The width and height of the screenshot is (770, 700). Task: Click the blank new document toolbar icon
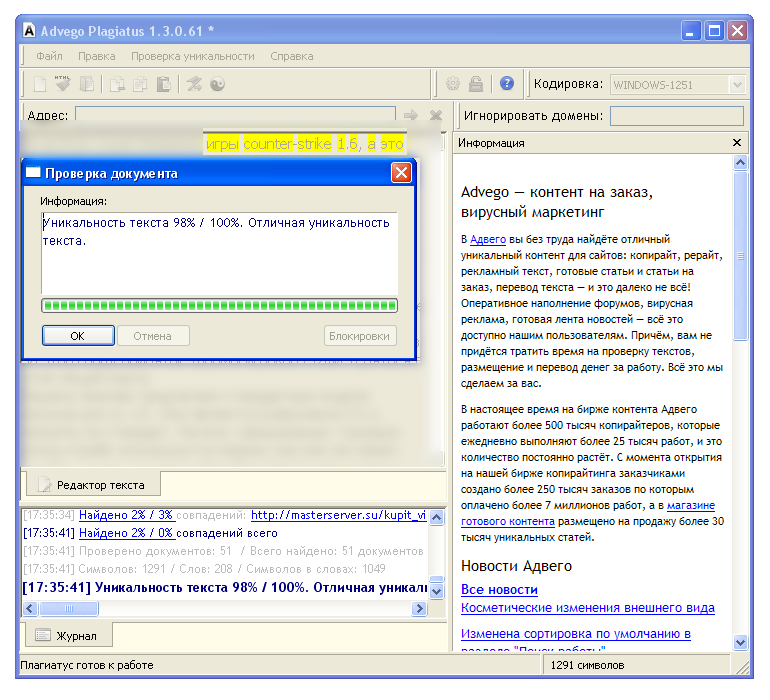coord(40,84)
